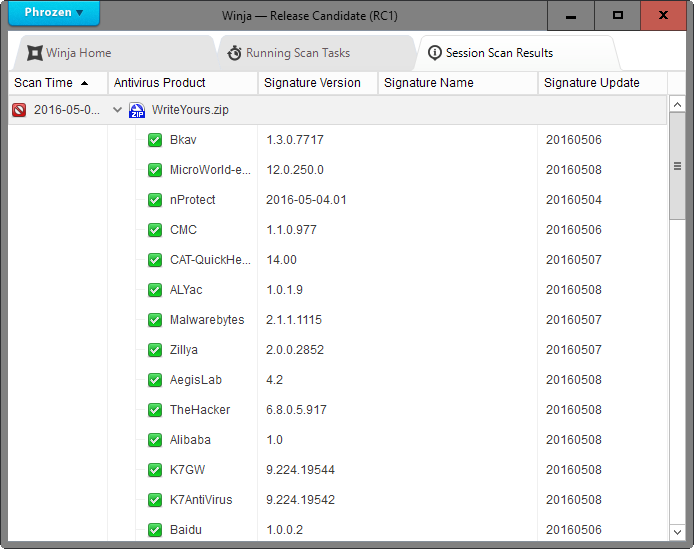Select the MicroWorld-e... product name

coord(210,170)
